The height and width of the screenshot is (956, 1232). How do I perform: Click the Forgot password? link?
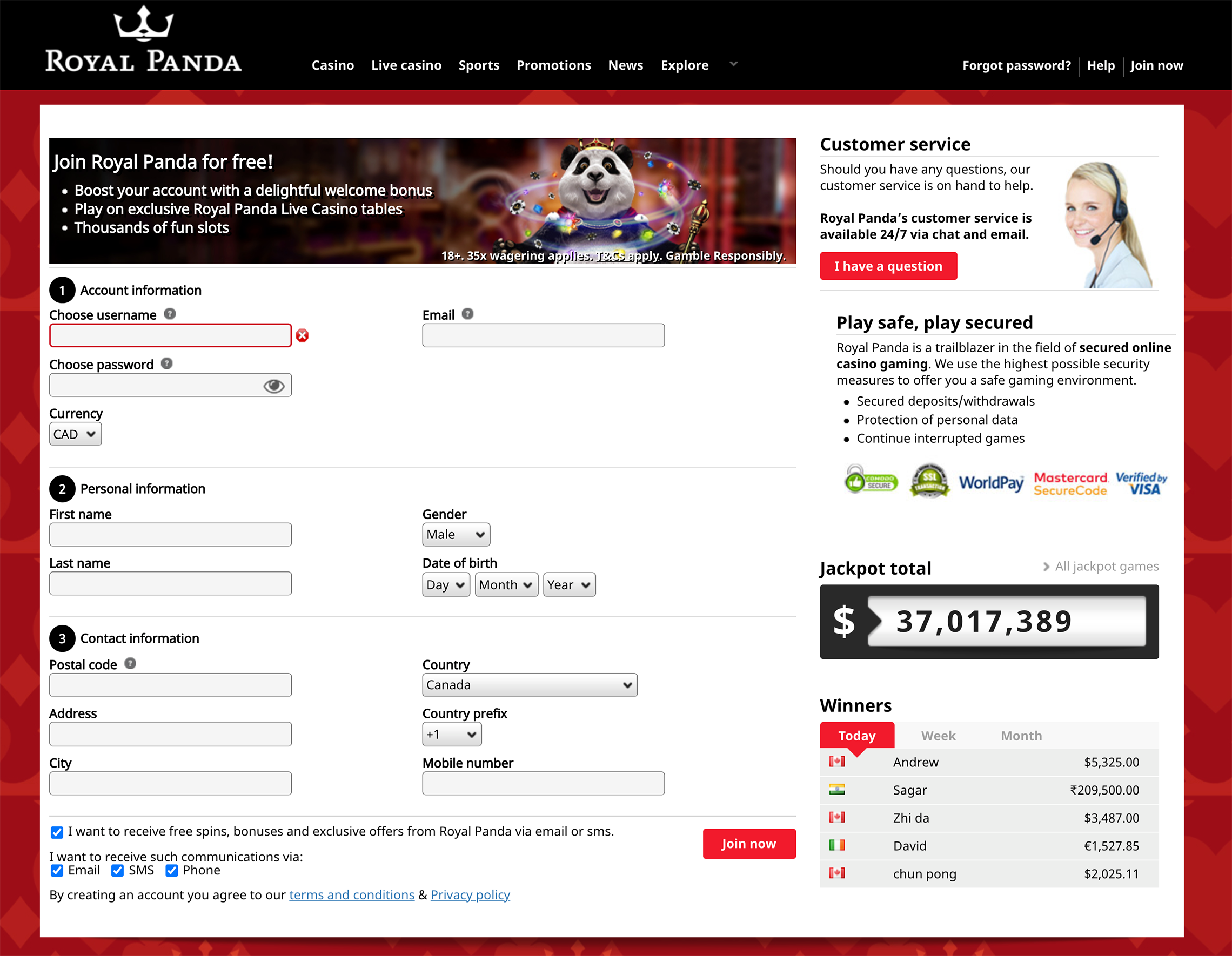(x=1016, y=65)
